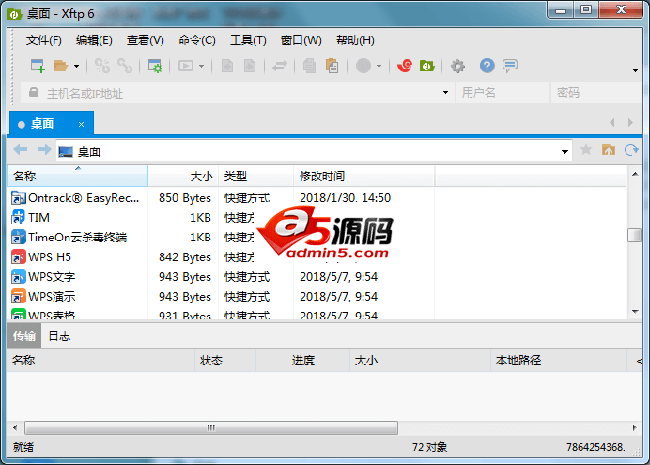Viewport: 650px width, 465px height.
Task: Click the 本地路径 column header
Action: point(558,360)
